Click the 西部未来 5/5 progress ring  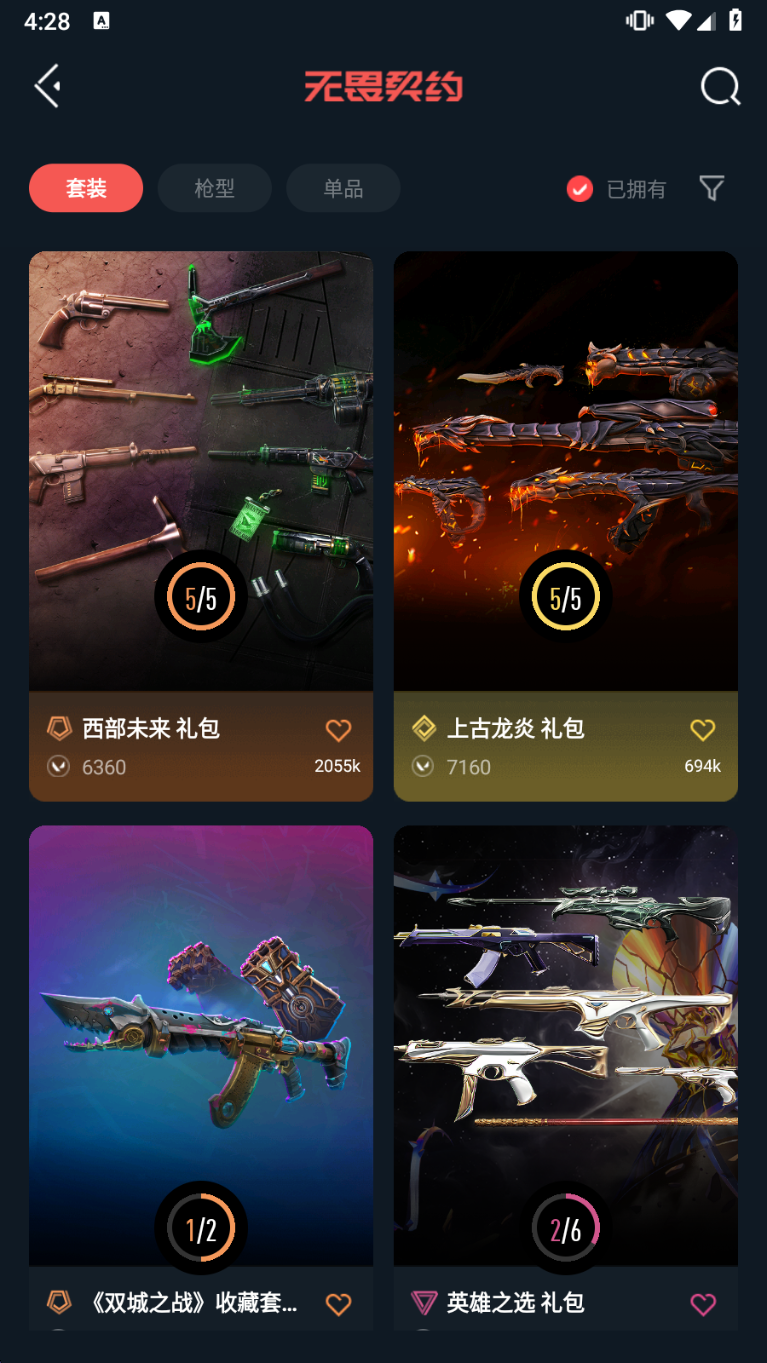pyautogui.click(x=201, y=598)
